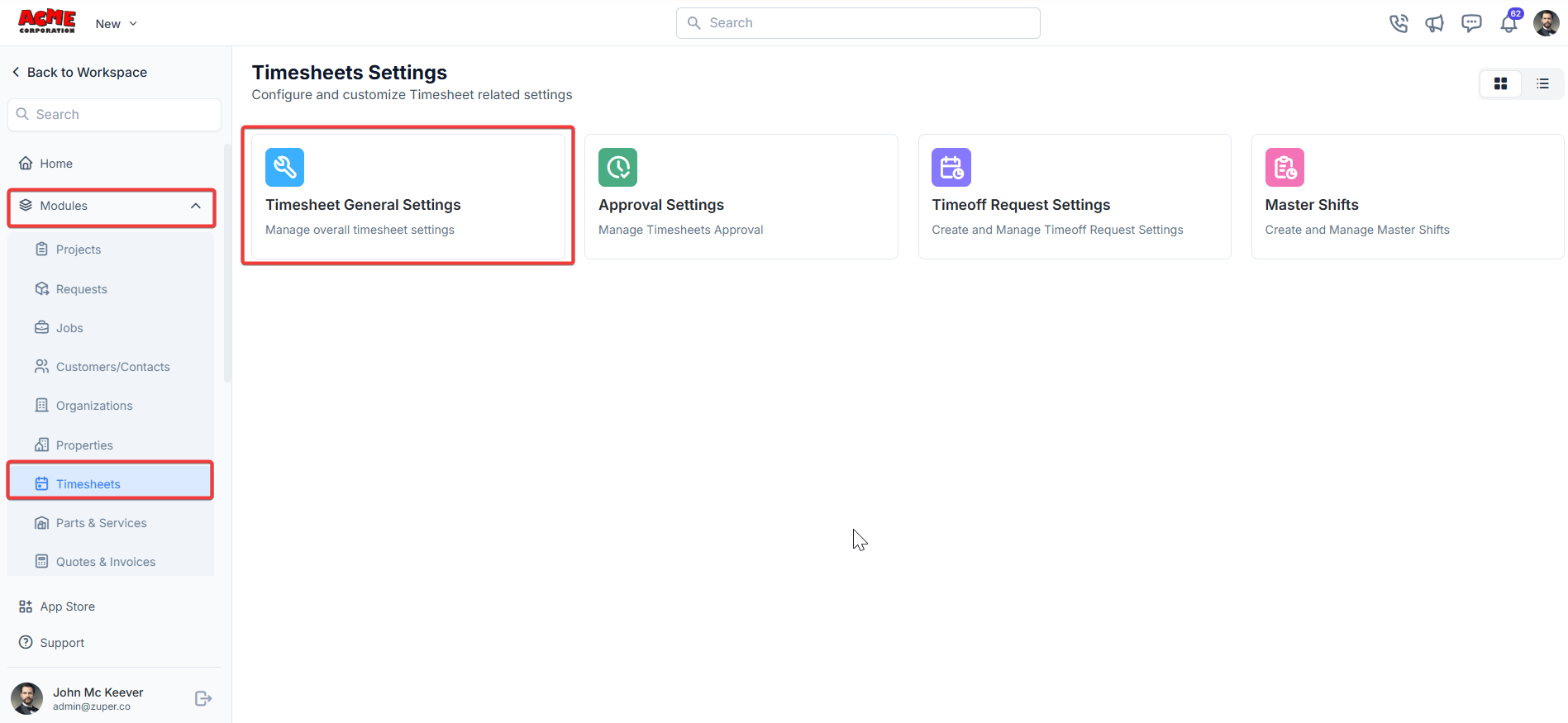The height and width of the screenshot is (723, 1568).
Task: Open Projects module settings
Action: 111,250
